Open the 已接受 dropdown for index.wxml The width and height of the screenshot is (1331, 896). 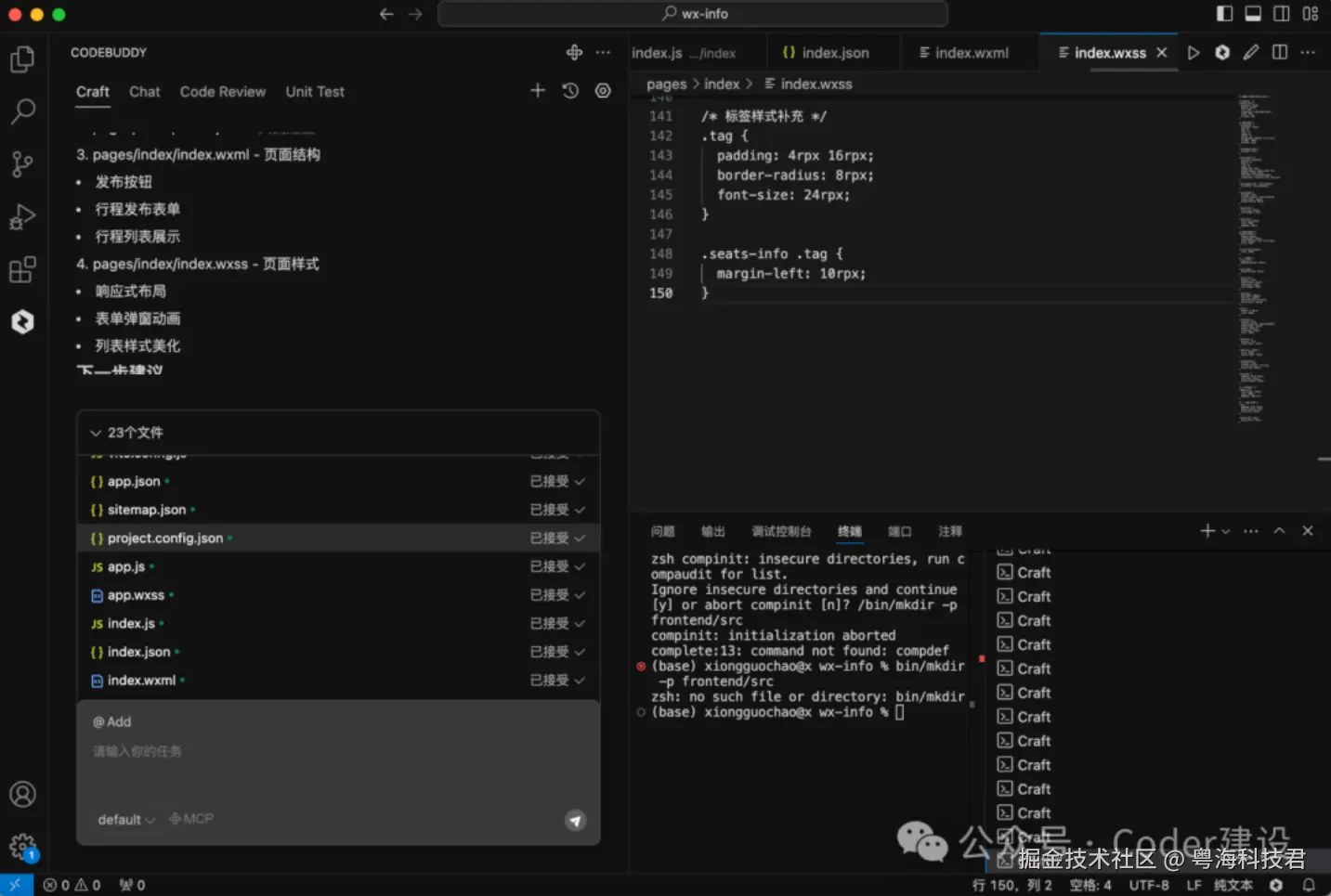(557, 680)
